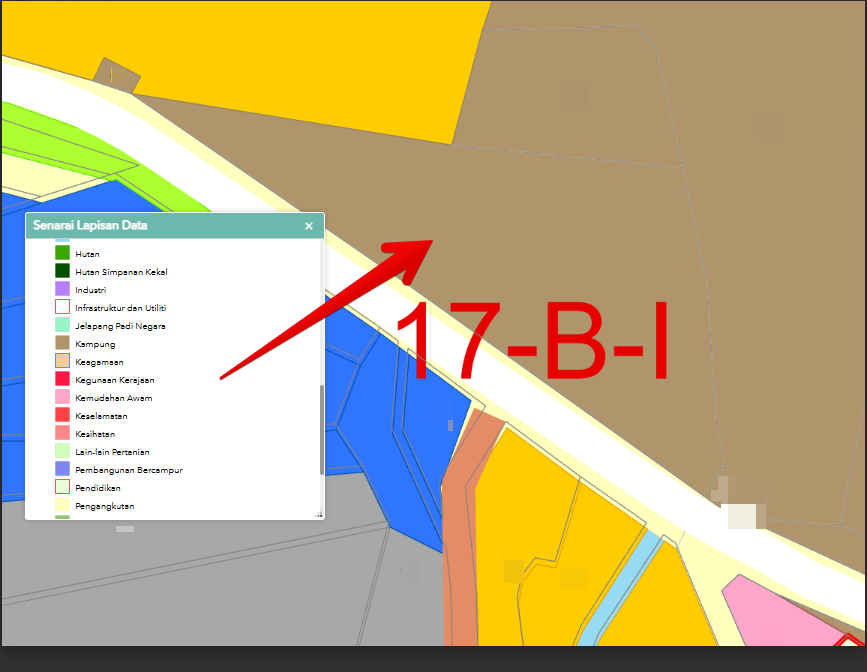The width and height of the screenshot is (867, 672).
Task: Click the Lain-lain Pertanian legend label
Action: click(112, 452)
